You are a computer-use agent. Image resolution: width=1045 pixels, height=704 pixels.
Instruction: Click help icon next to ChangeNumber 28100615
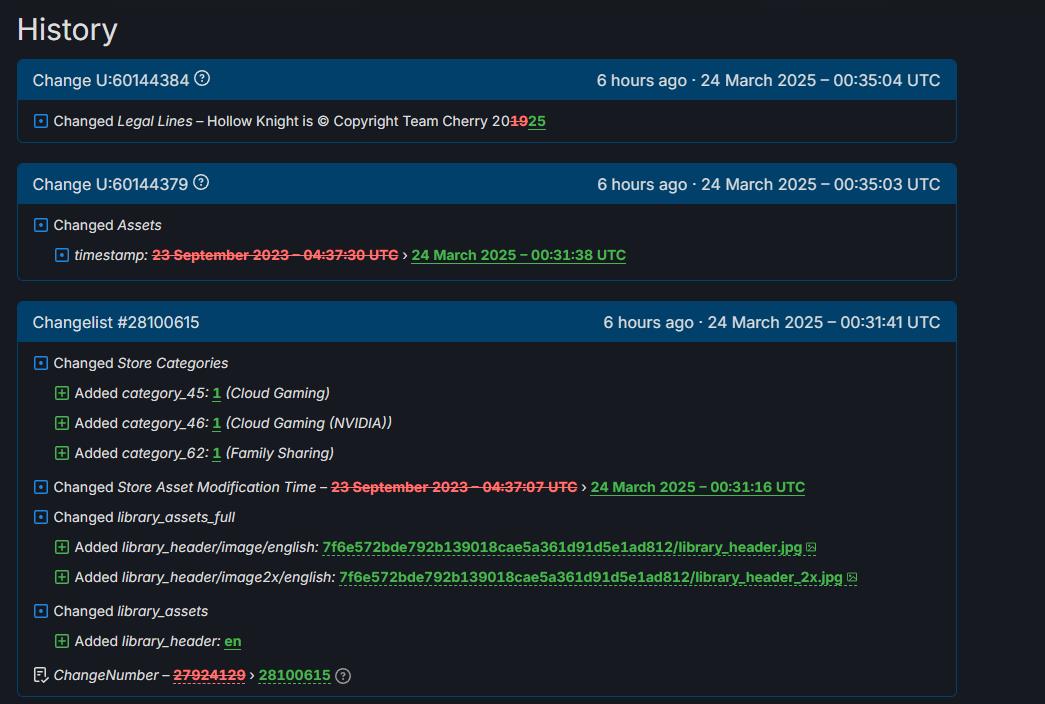click(x=343, y=676)
